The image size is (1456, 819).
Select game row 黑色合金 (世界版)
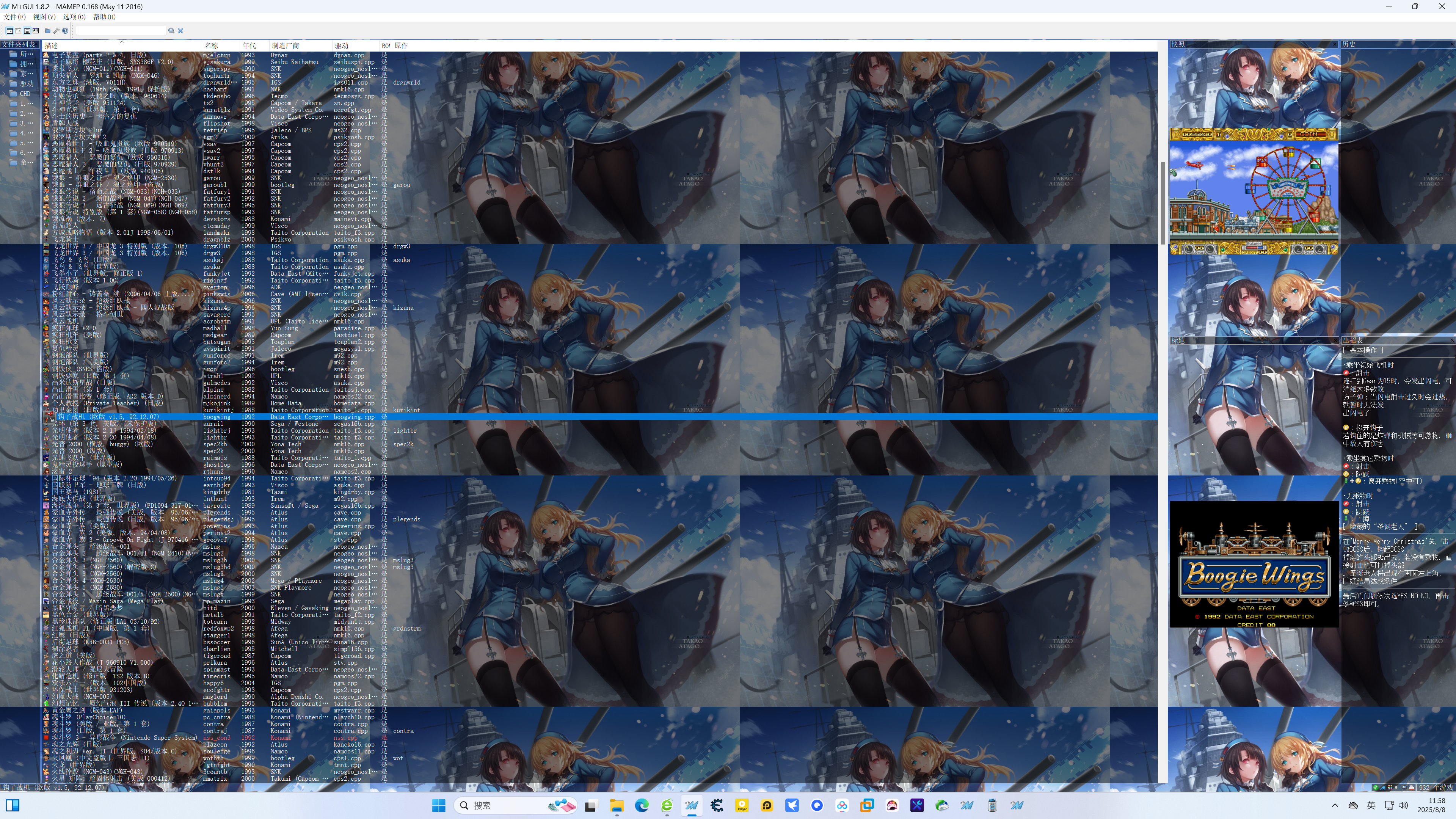click(600, 615)
